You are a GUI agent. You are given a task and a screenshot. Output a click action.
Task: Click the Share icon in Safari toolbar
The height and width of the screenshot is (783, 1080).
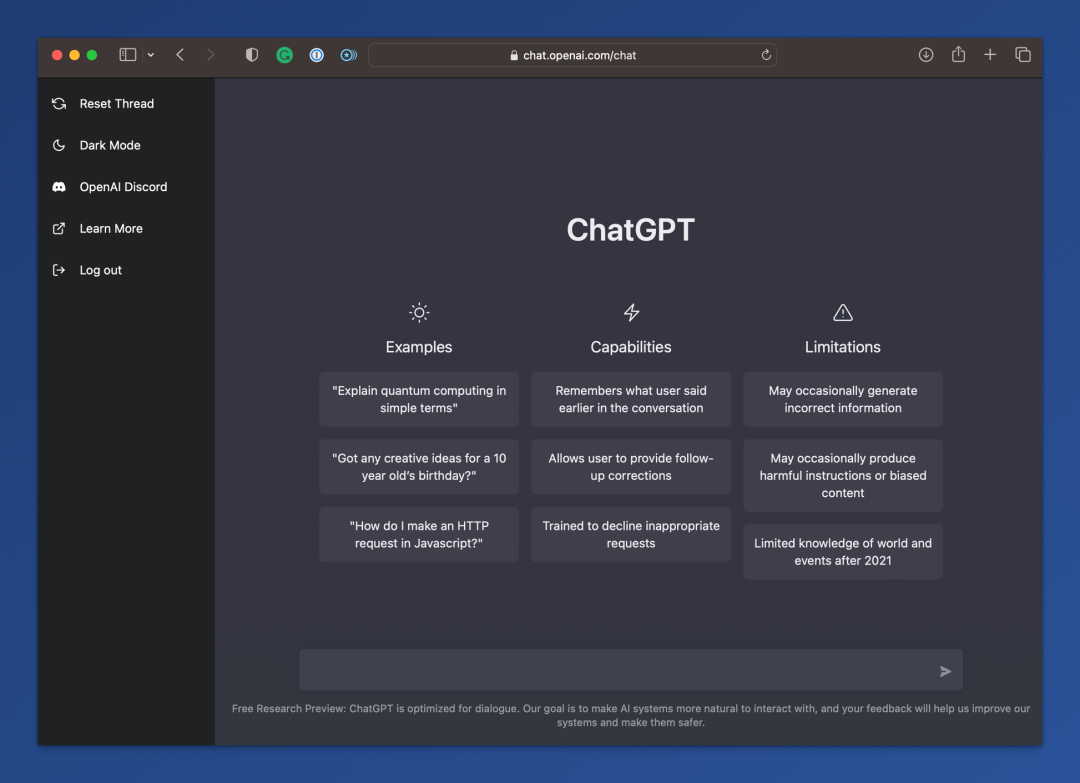click(x=958, y=54)
